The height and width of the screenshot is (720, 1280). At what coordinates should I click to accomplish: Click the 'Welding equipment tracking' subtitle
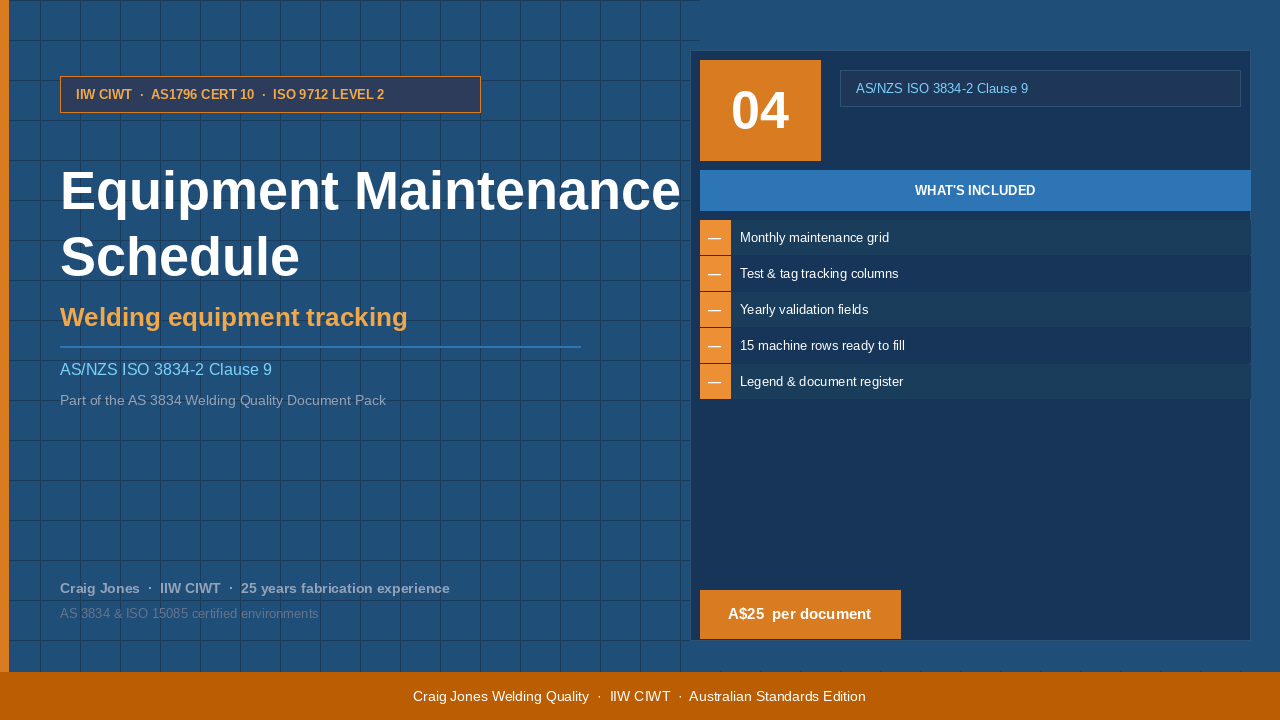(234, 317)
